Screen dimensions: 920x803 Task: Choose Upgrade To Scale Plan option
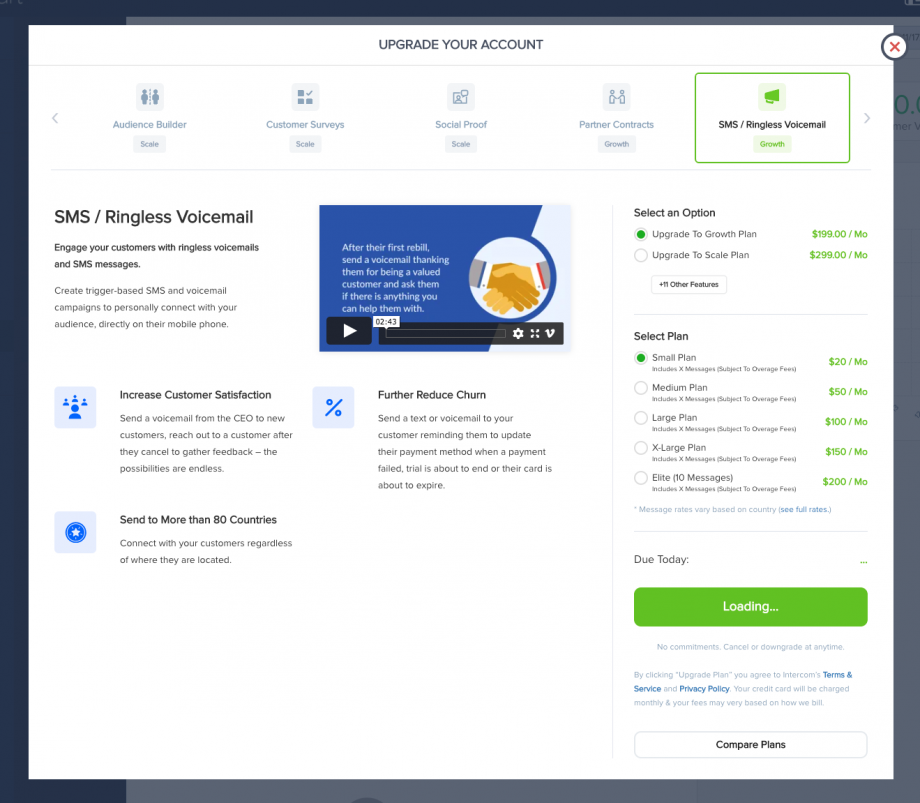641,255
